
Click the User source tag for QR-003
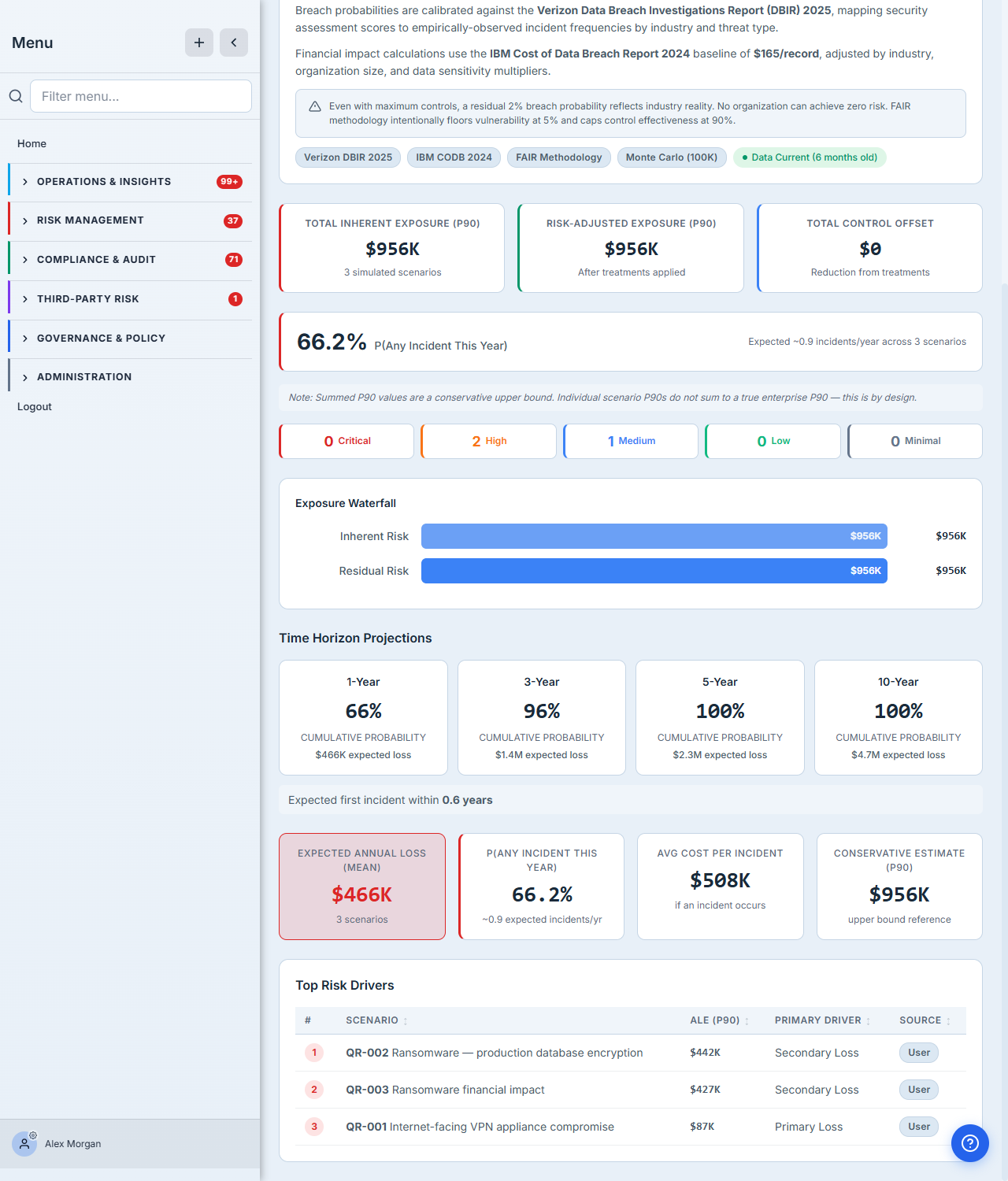(x=919, y=1090)
